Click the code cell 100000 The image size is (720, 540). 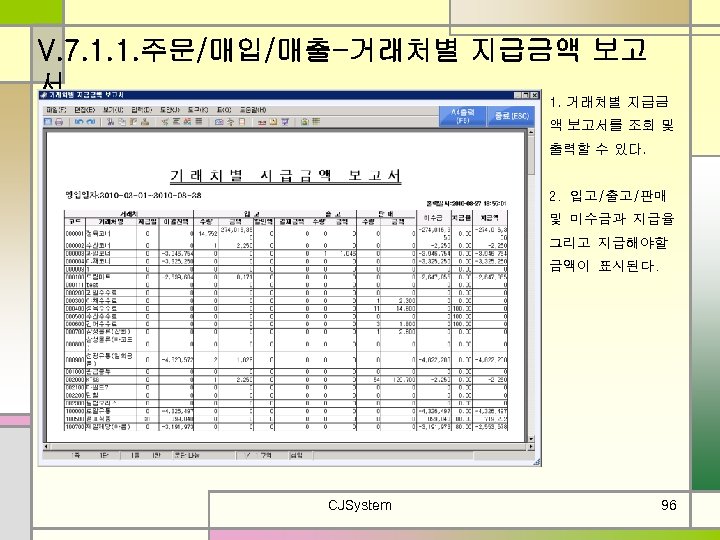[74, 411]
